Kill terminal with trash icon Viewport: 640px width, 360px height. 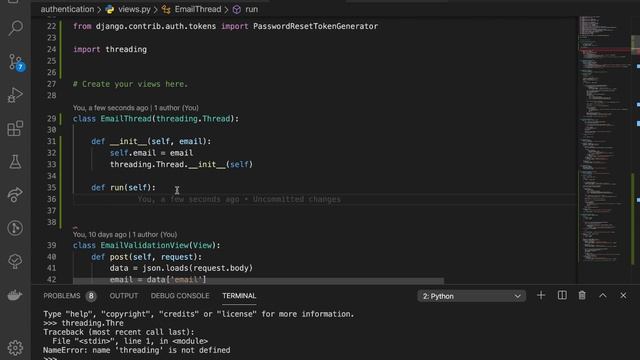point(582,296)
